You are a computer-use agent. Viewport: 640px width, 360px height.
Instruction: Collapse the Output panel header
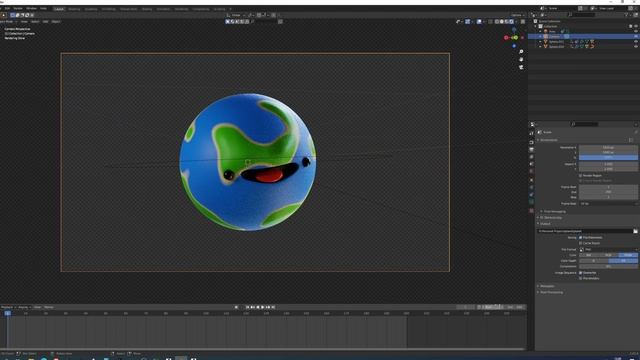[x=544, y=224]
